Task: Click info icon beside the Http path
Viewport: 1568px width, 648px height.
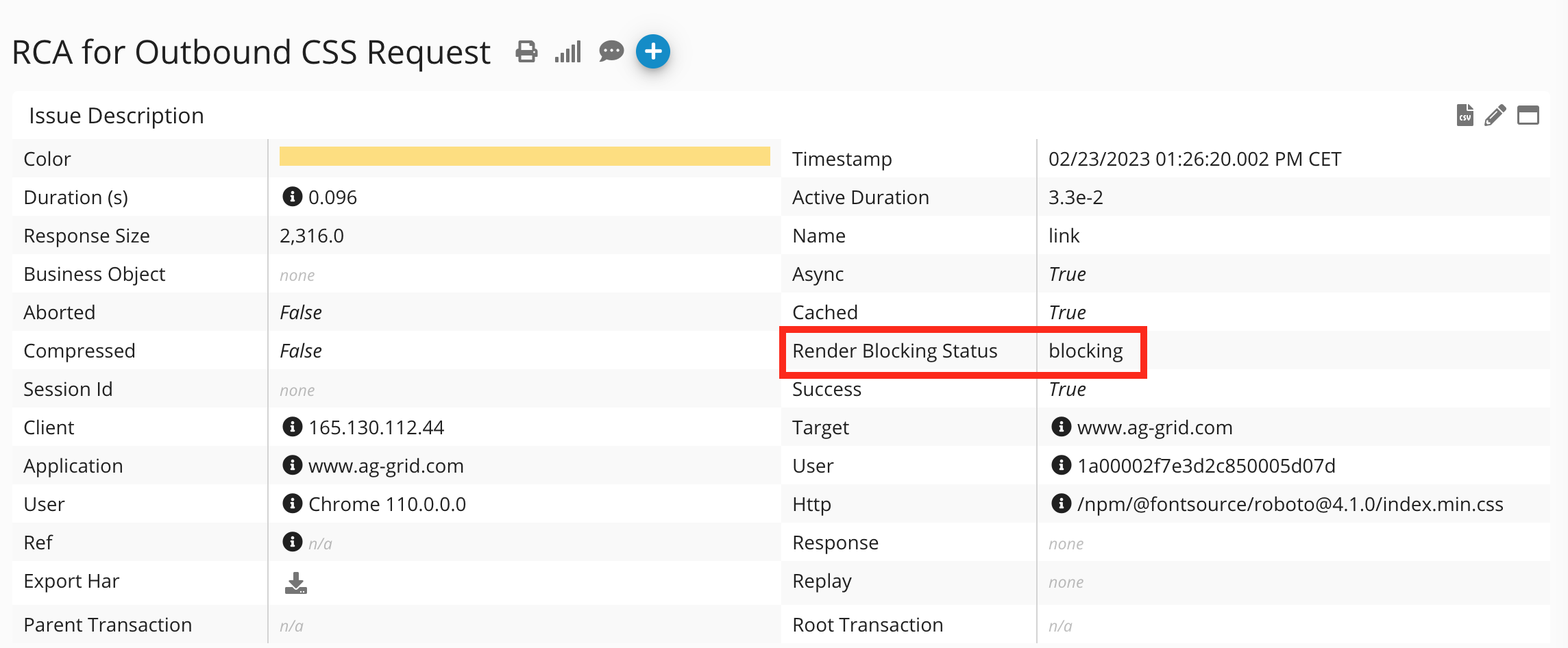Action: (x=1061, y=503)
